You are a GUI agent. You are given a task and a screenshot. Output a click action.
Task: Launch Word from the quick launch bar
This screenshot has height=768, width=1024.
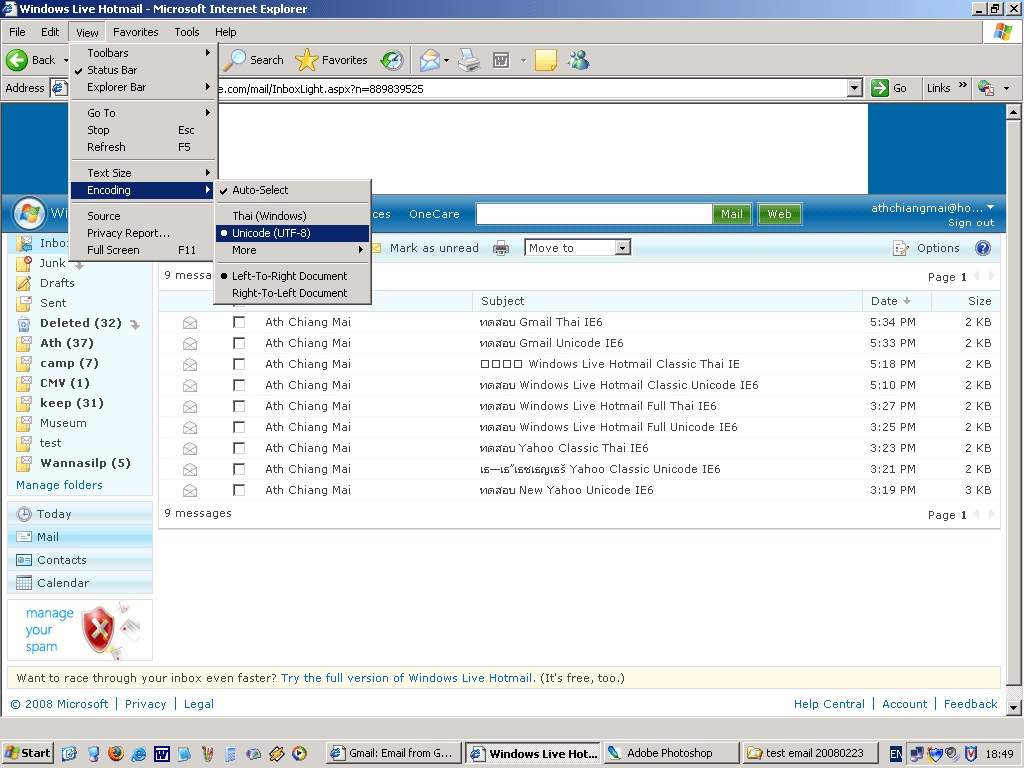coord(162,754)
